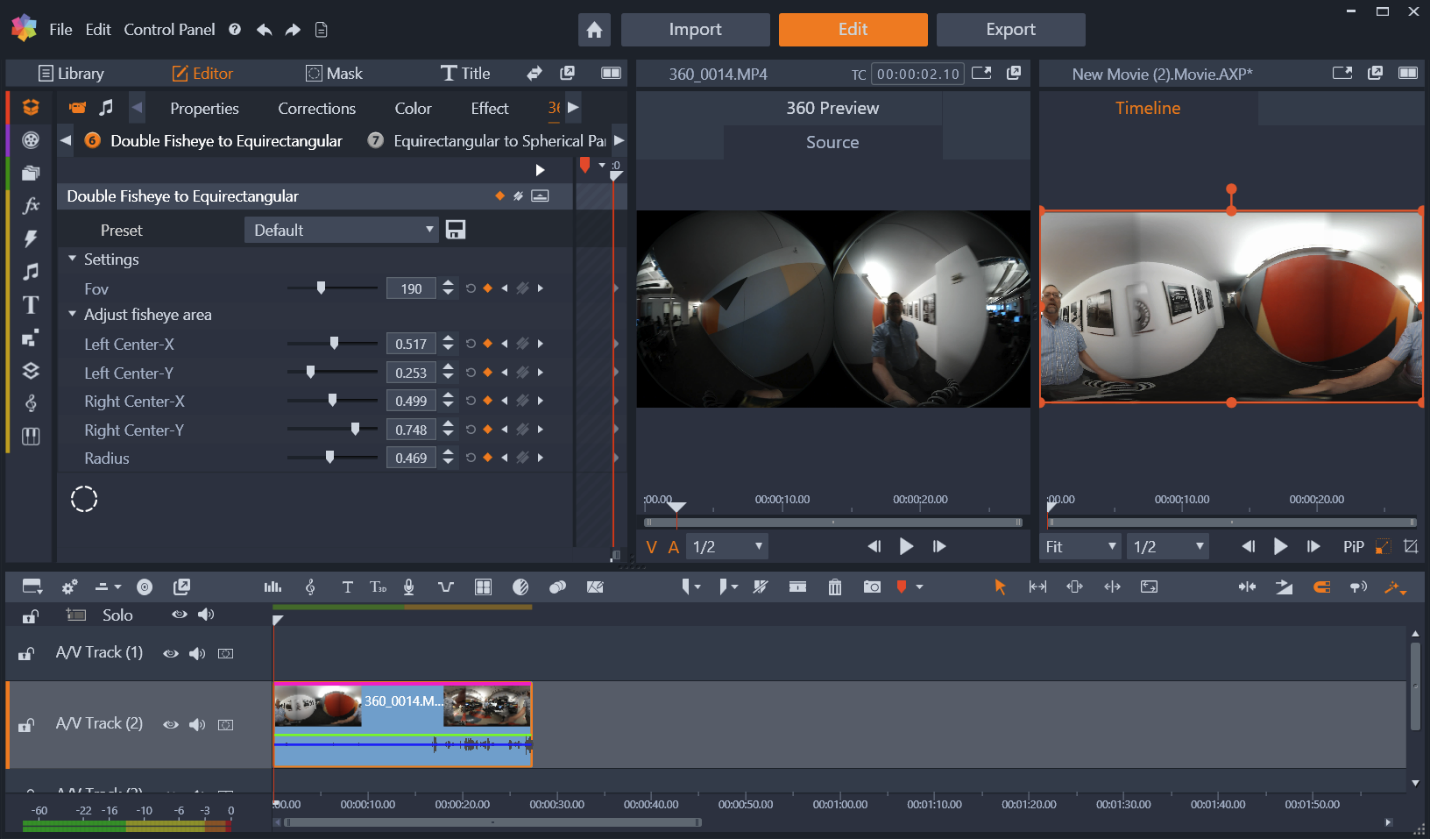Image resolution: width=1430 pixels, height=839 pixels.
Task: Lock A/V Track (1) using the padlock
Action: [x=25, y=653]
